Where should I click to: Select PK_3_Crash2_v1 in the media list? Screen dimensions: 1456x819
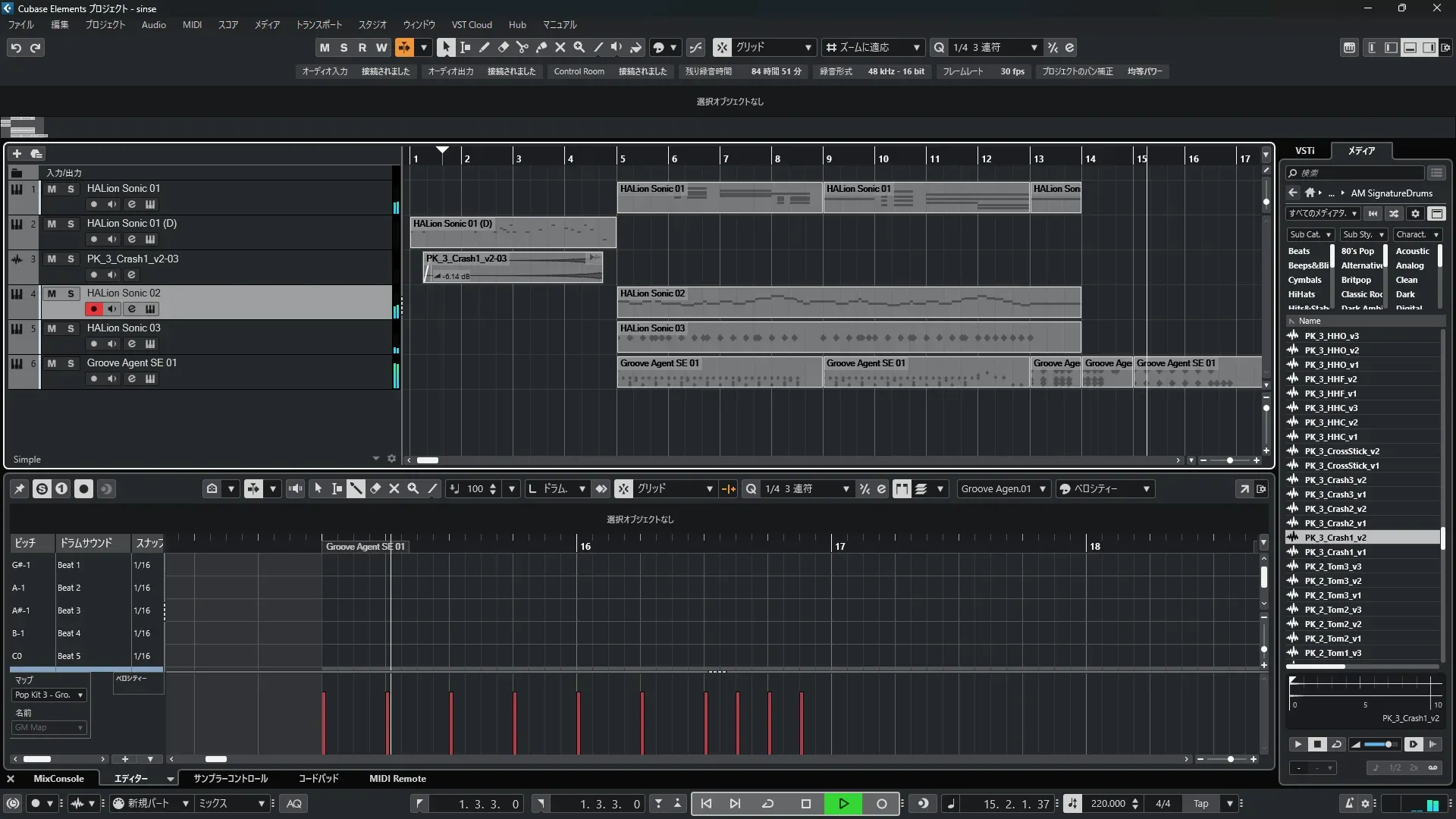point(1335,523)
